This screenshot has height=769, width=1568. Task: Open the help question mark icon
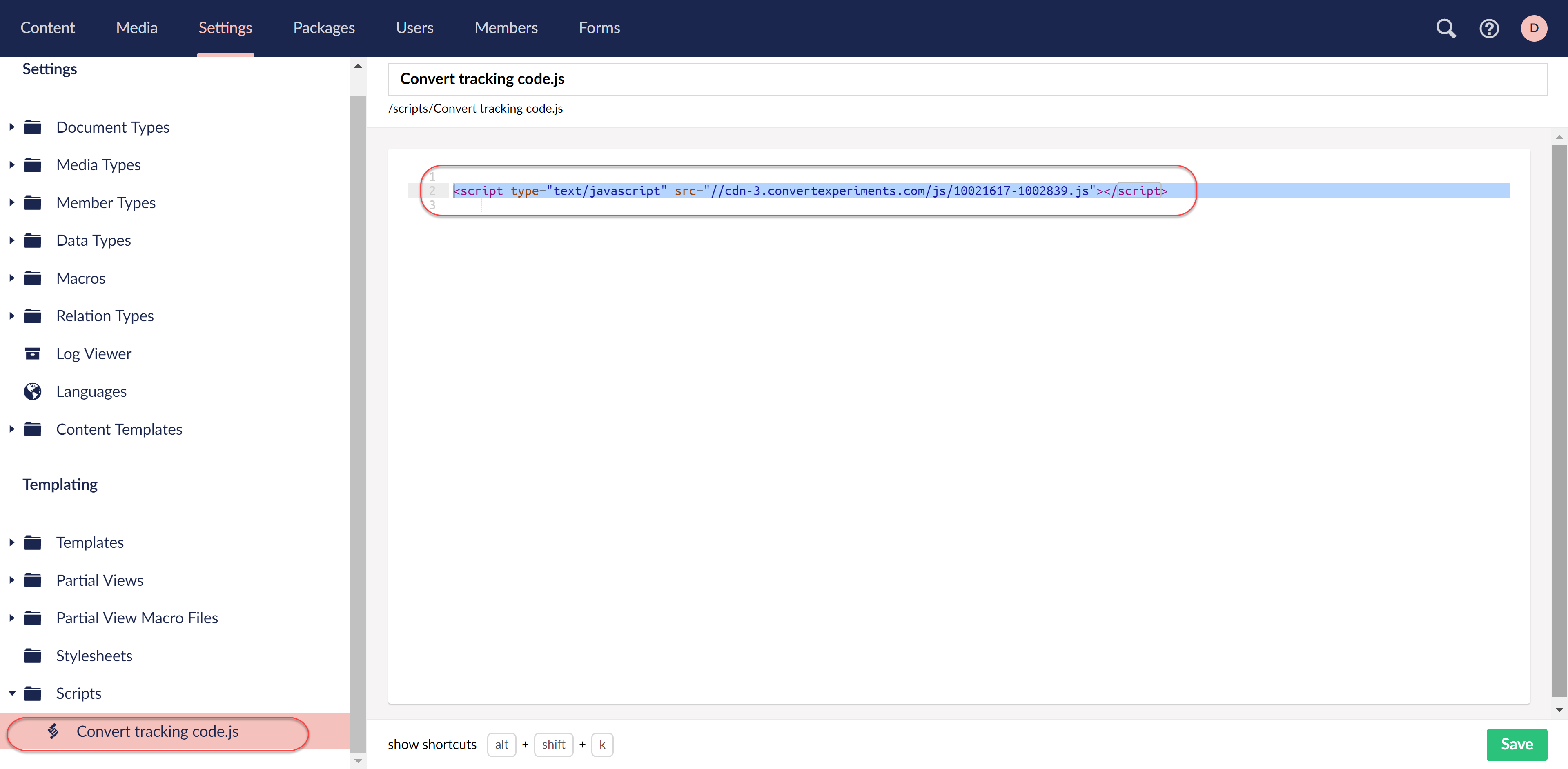click(1489, 28)
